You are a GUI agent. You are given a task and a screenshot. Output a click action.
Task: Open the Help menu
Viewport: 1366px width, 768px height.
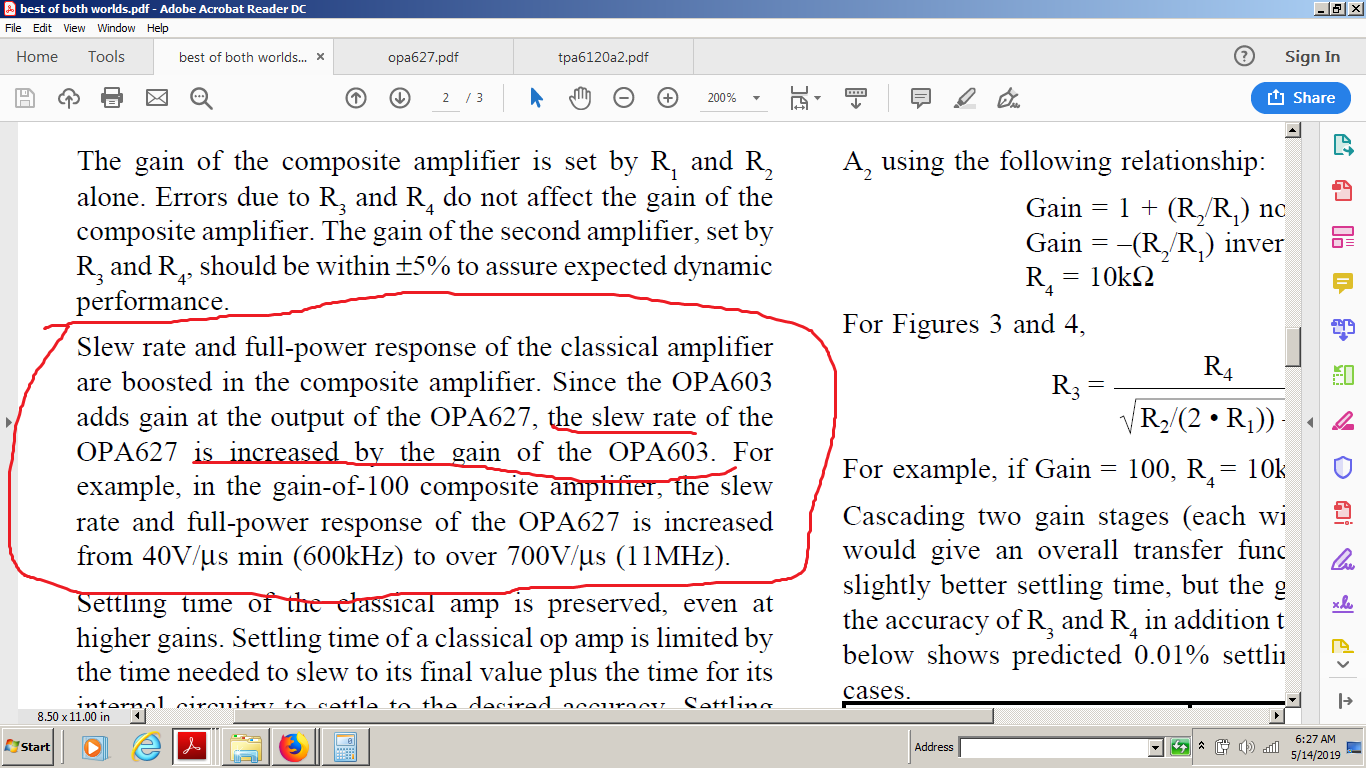point(157,28)
